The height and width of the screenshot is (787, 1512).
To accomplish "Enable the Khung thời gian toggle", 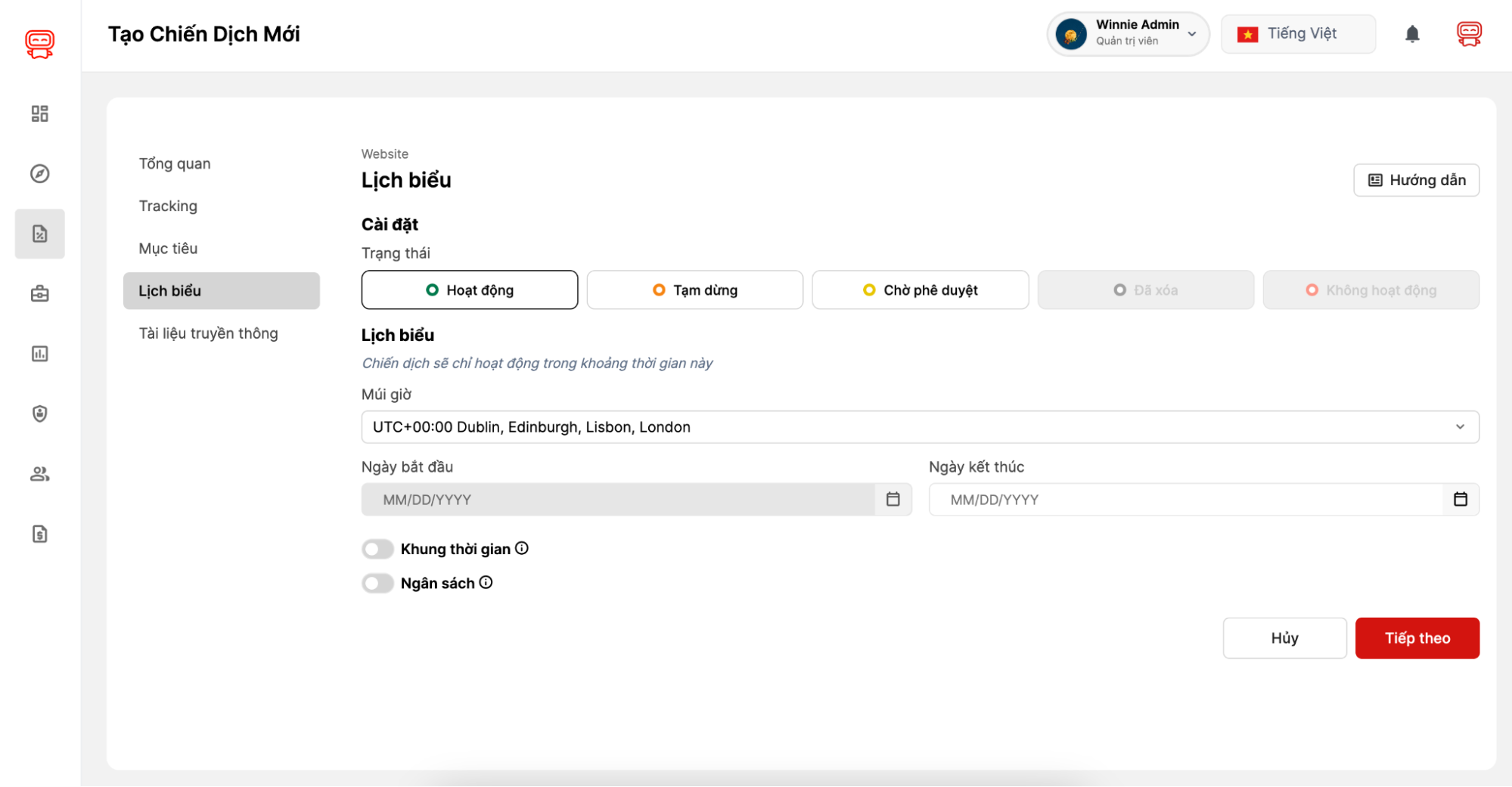I will click(x=377, y=549).
